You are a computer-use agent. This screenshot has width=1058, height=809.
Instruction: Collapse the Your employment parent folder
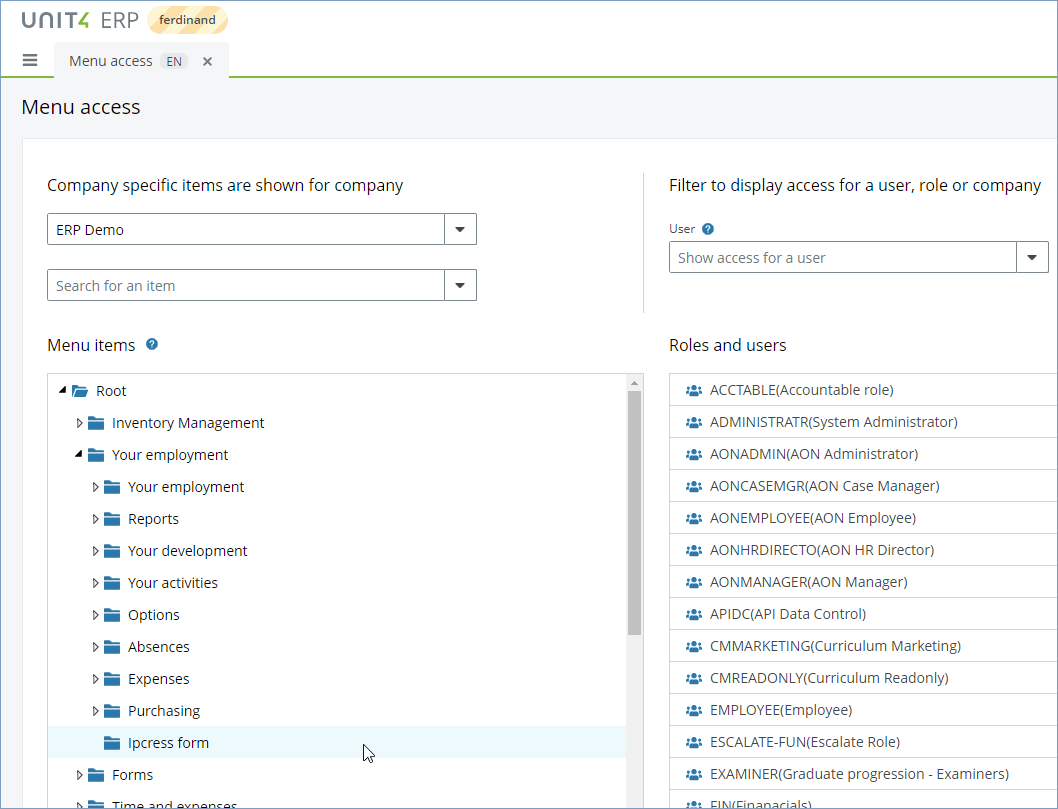[80, 455]
